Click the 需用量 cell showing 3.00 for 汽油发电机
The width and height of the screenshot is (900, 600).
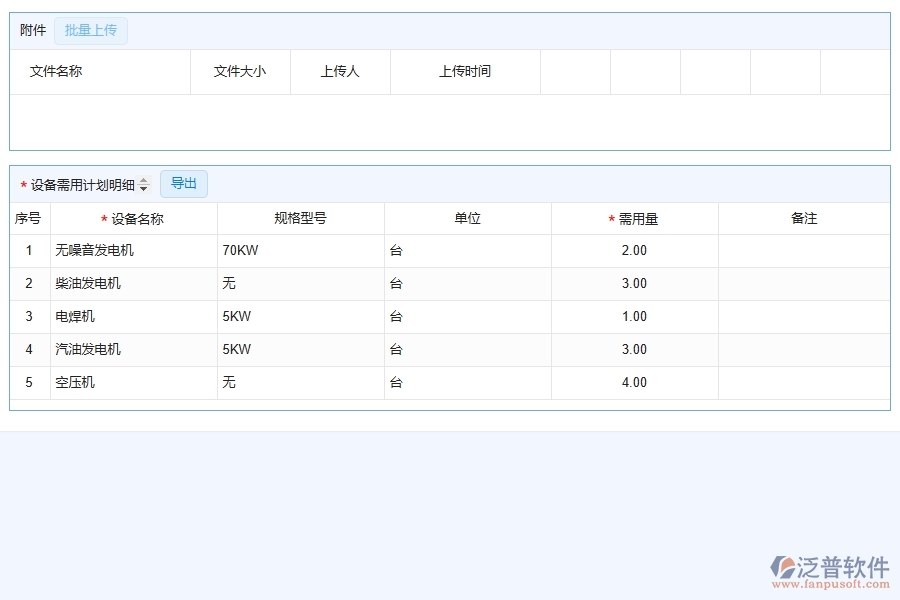634,349
